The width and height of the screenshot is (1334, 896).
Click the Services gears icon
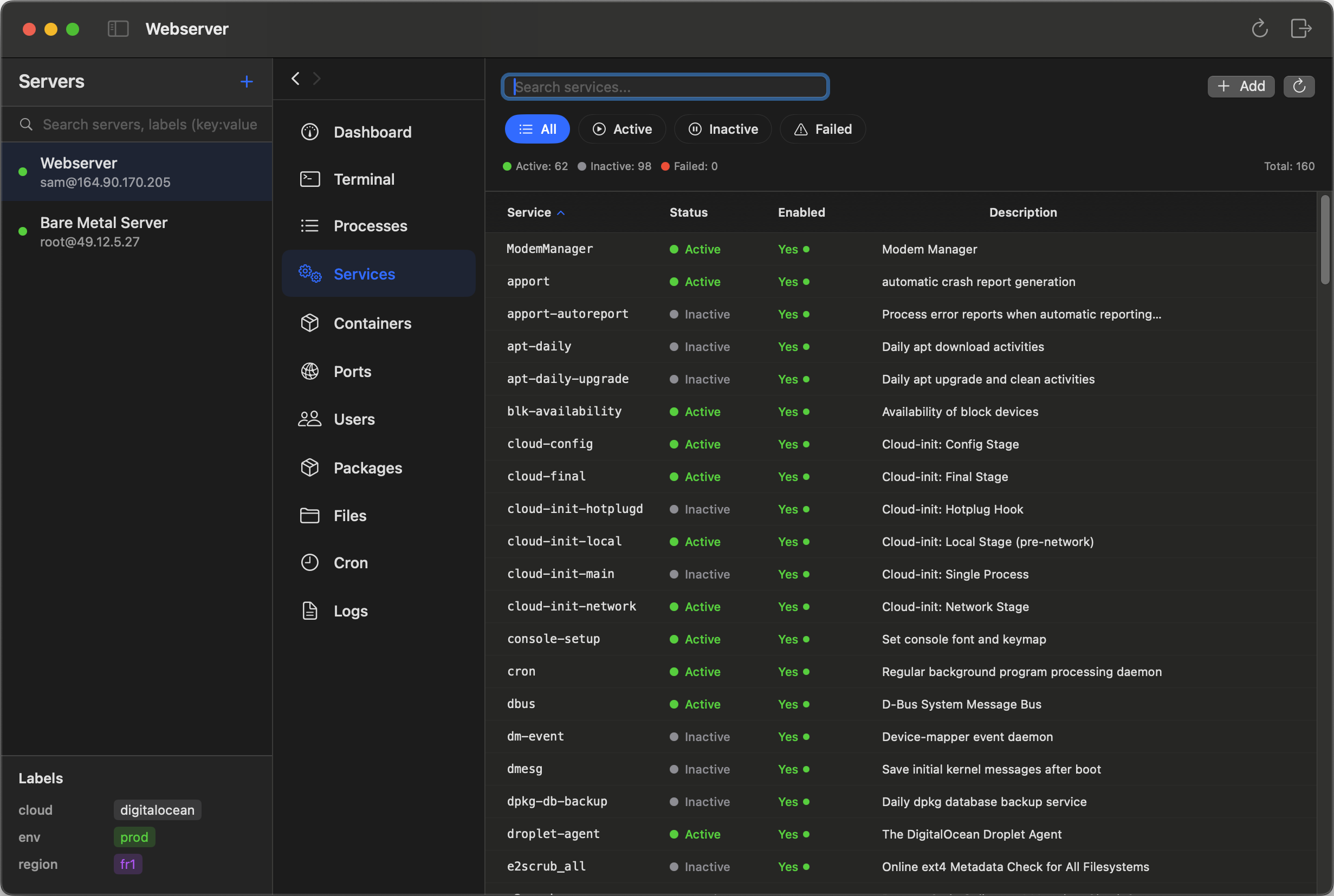coord(310,274)
